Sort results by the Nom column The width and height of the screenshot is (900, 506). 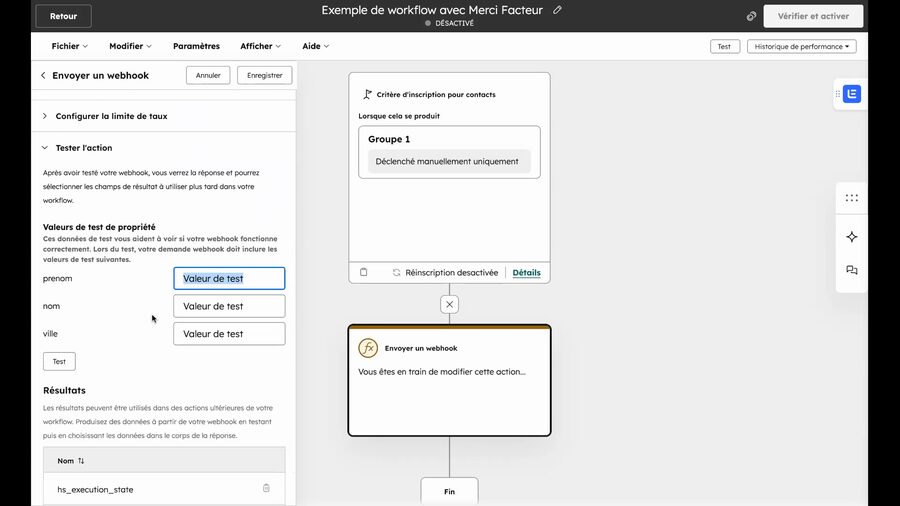pos(71,461)
